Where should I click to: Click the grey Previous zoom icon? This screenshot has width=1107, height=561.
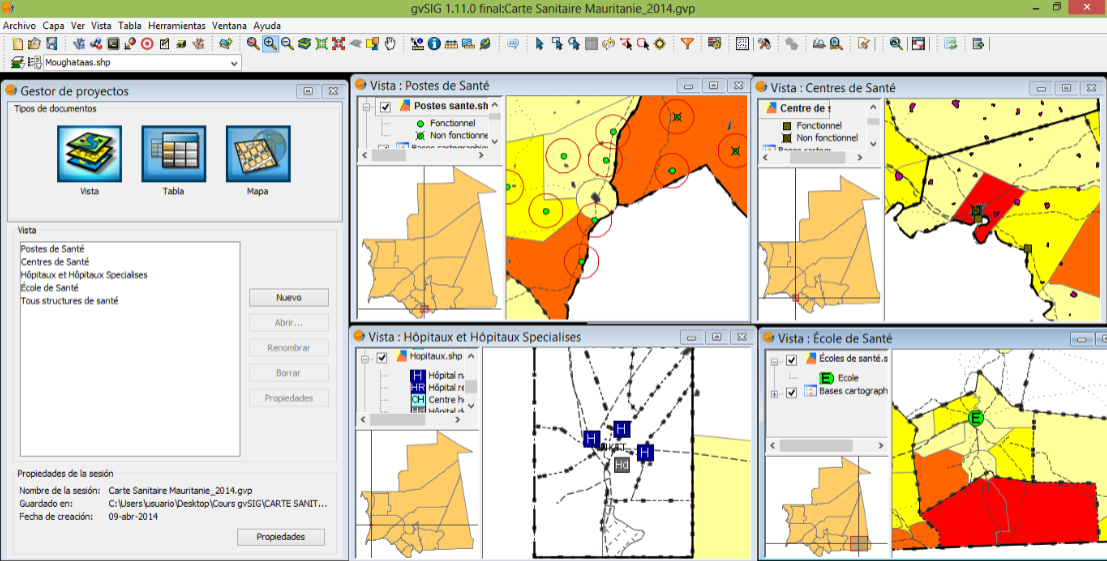coord(356,44)
